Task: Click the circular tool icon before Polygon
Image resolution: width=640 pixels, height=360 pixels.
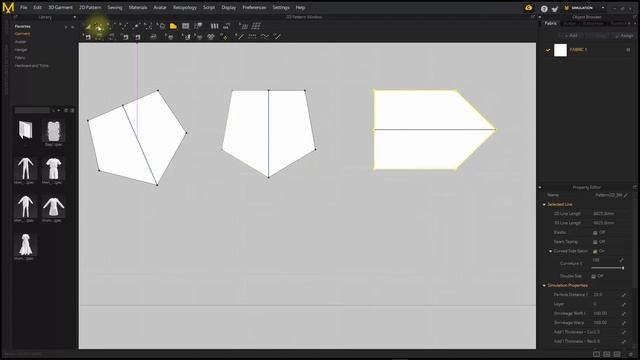Action: click(x=162, y=26)
